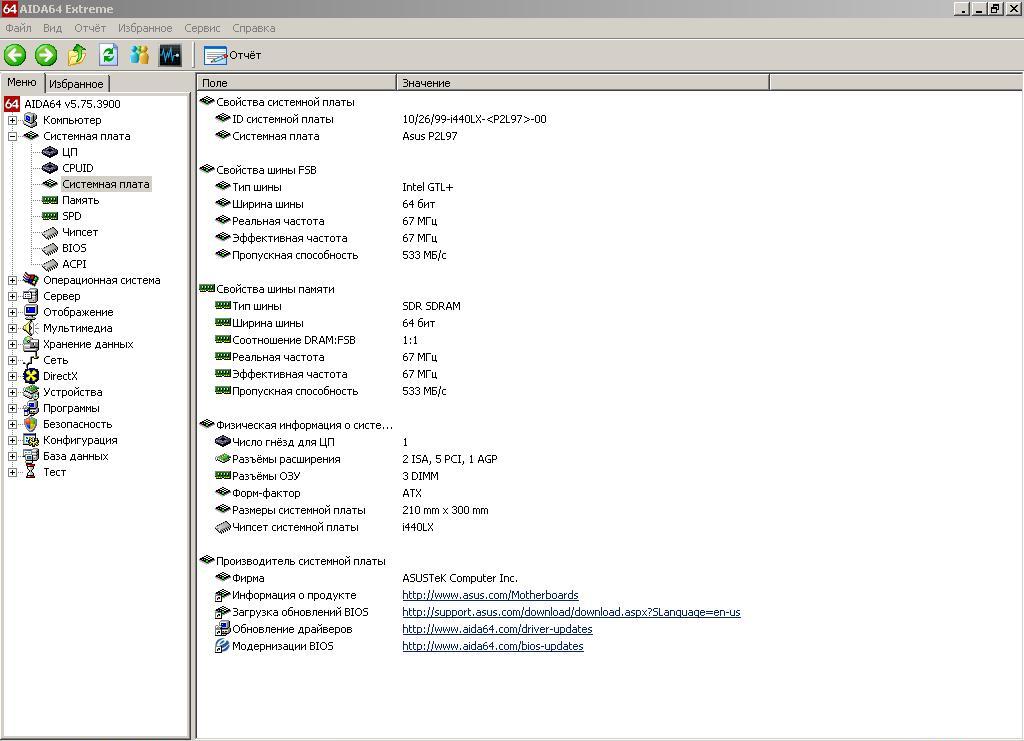Select the CPUID chip icon
Screen dimensions: 1024x741
tap(50, 168)
